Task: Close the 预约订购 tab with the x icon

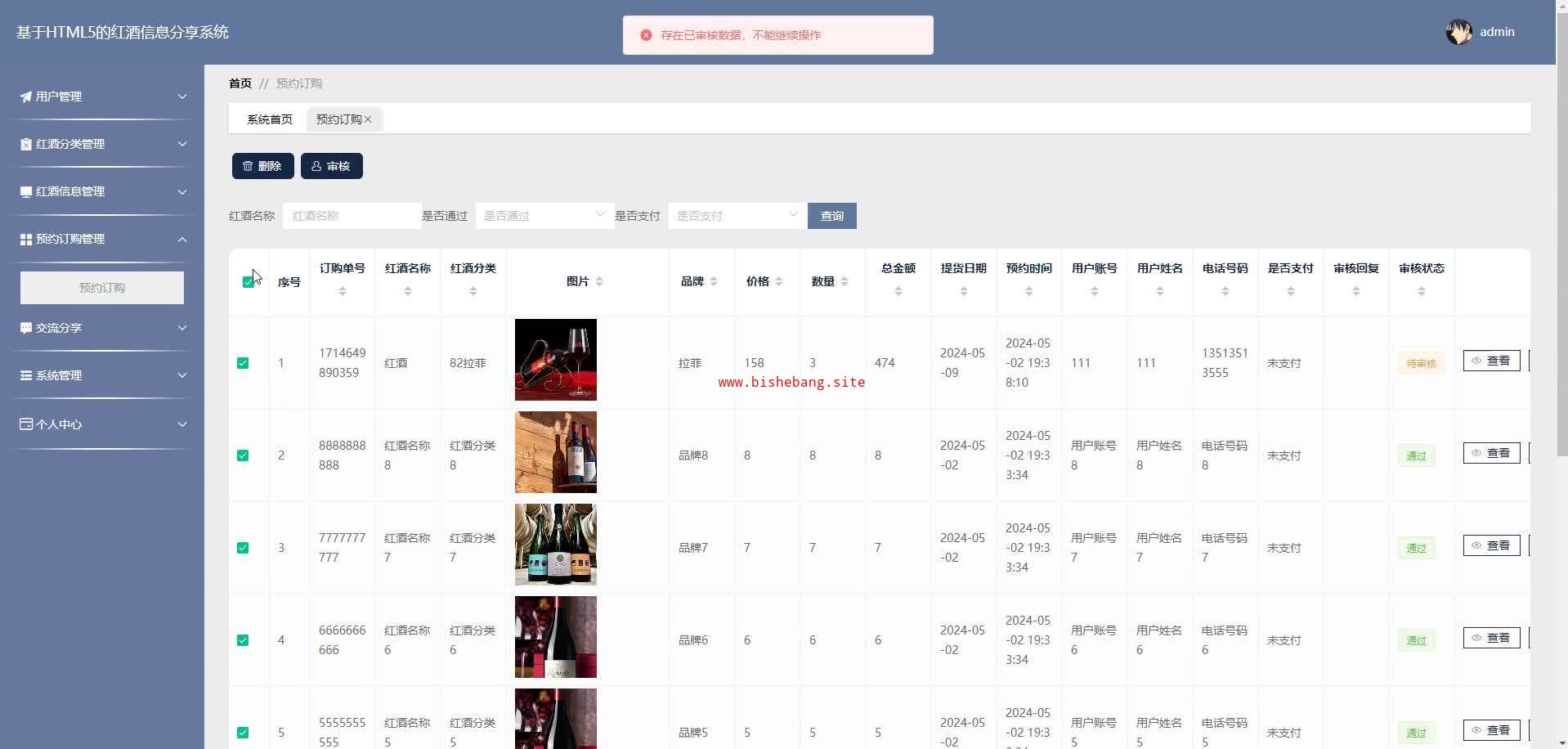Action: (x=368, y=119)
